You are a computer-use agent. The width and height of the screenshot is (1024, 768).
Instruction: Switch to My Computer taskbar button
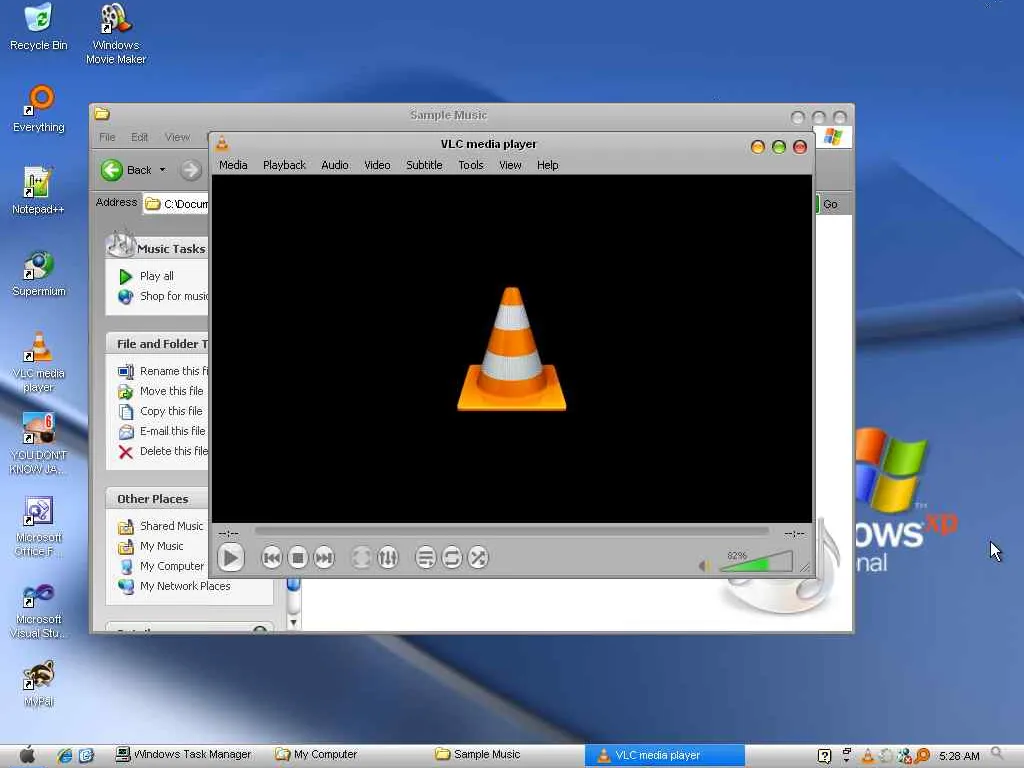click(x=317, y=754)
